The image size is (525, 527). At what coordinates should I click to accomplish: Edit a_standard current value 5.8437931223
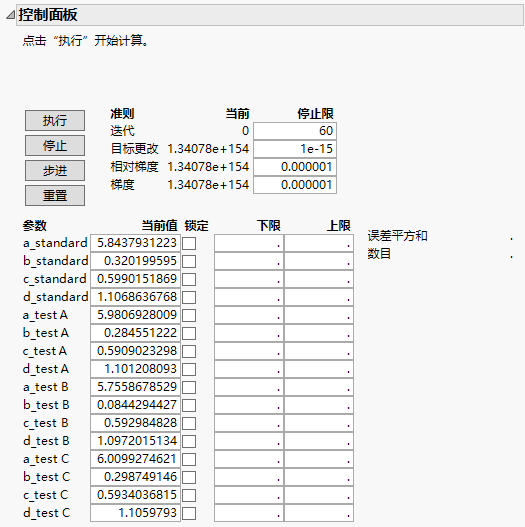[x=135, y=243]
